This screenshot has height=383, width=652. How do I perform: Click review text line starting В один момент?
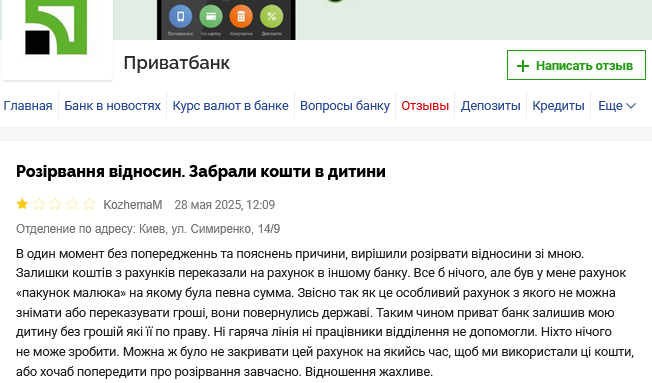coord(300,254)
